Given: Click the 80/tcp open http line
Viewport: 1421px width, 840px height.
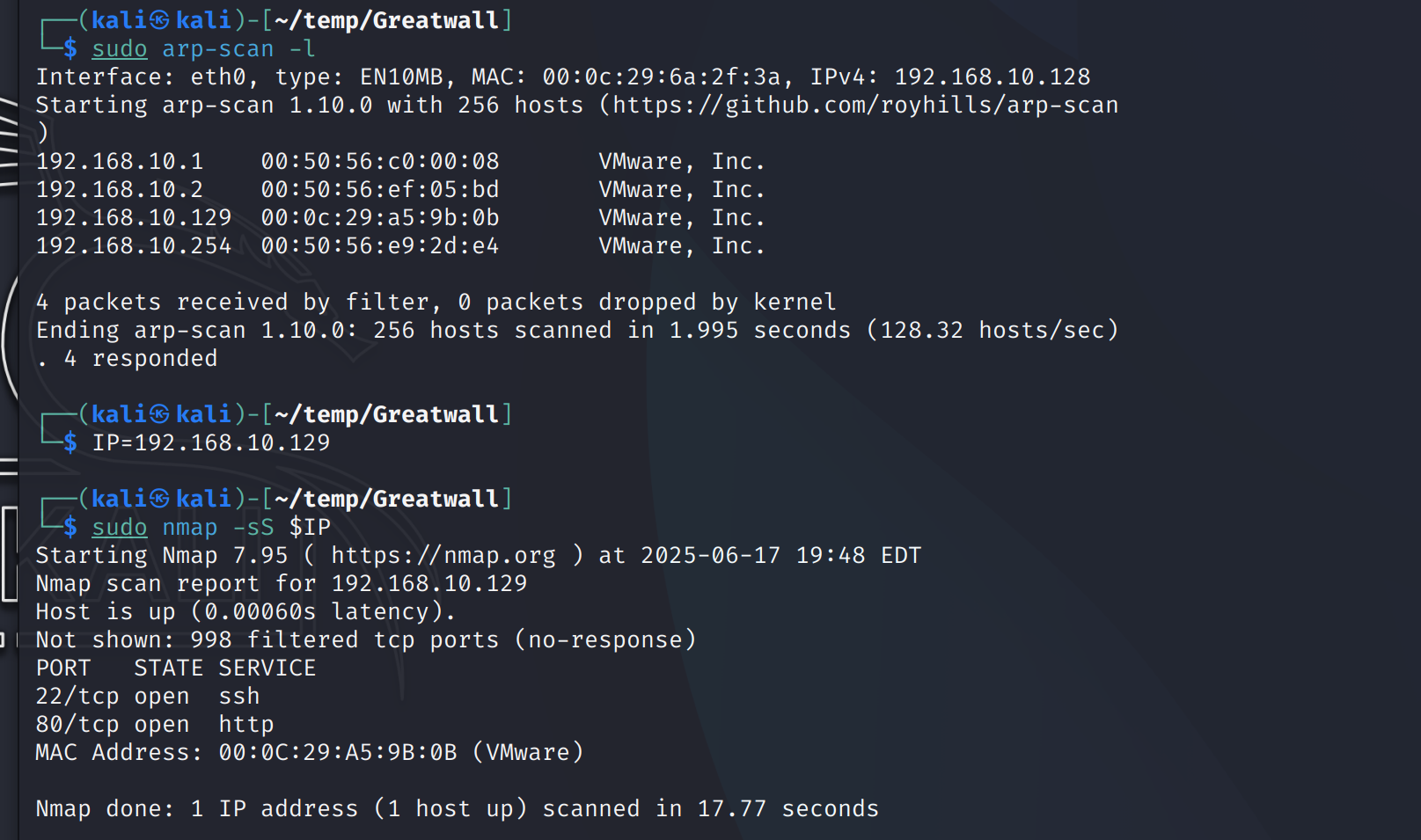Looking at the screenshot, I should point(155,725).
